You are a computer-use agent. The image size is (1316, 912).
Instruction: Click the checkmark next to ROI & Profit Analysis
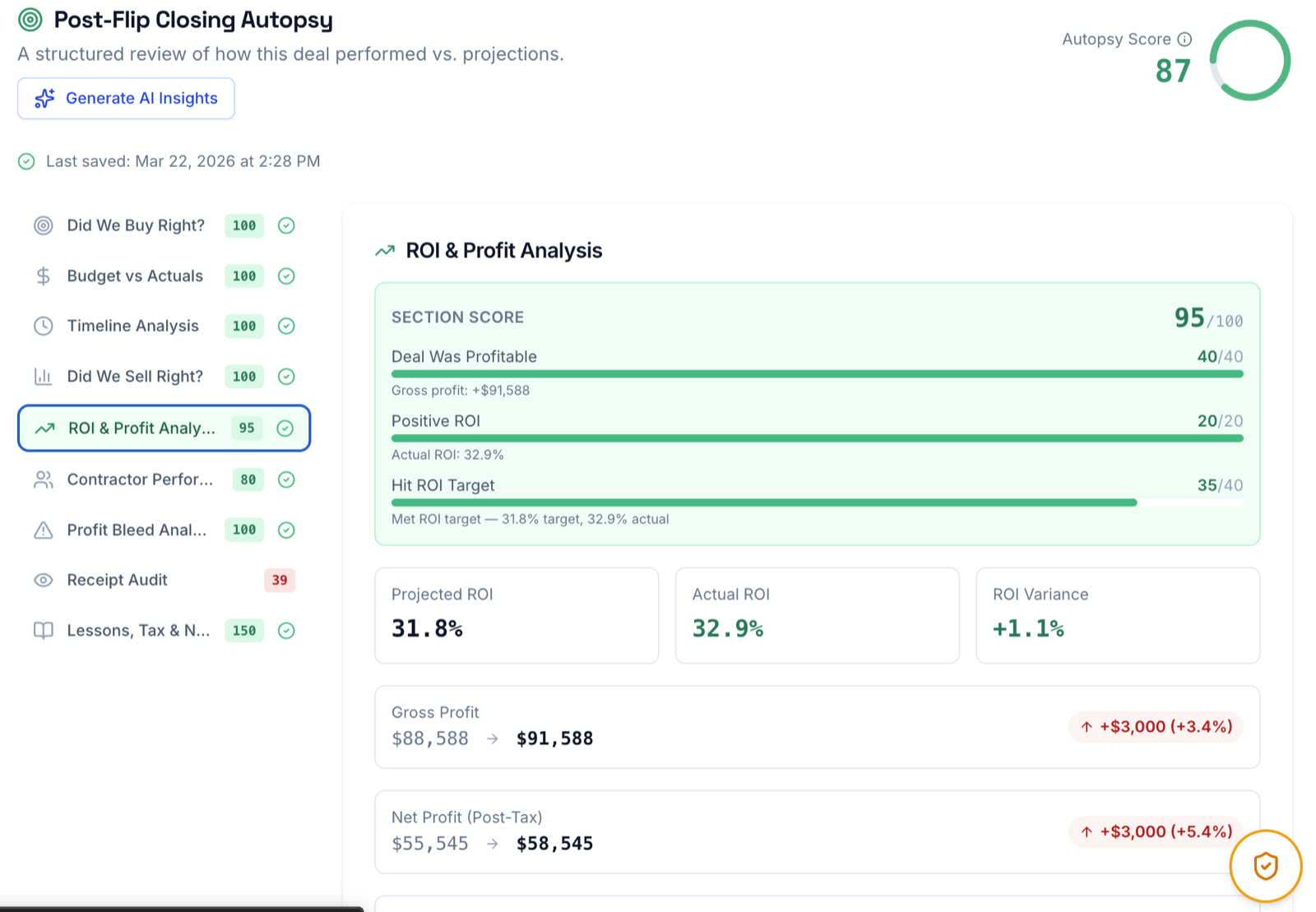(285, 428)
